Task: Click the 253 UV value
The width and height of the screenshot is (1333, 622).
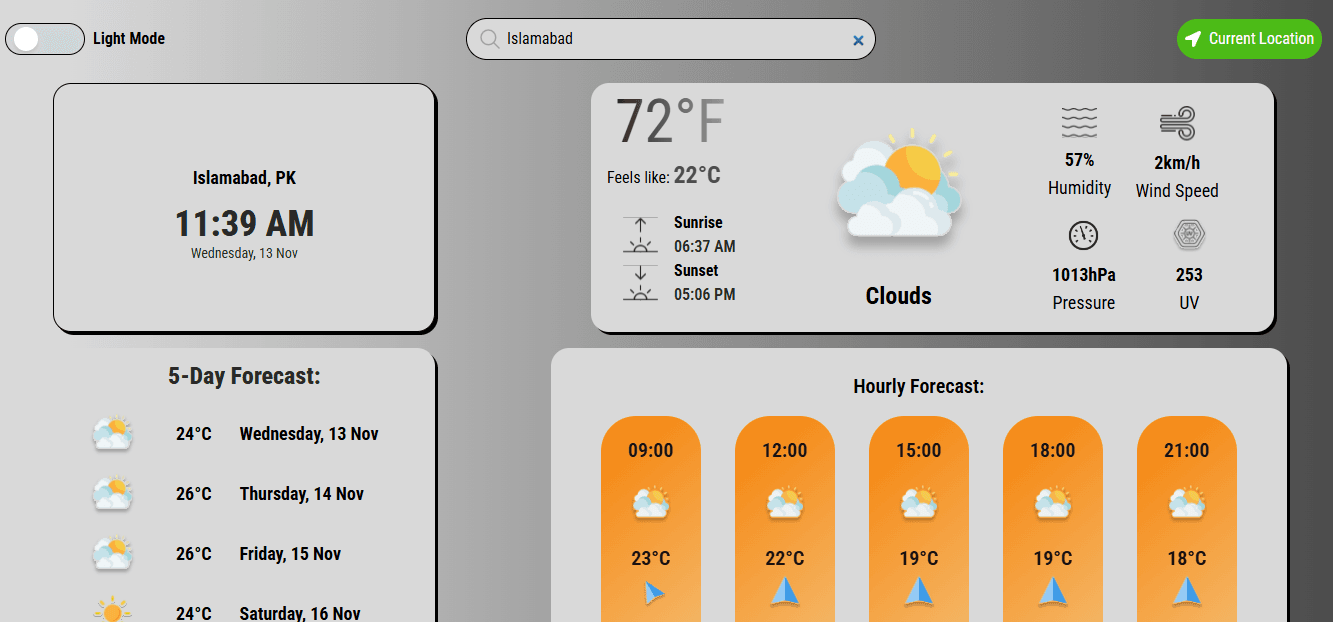Action: (1189, 275)
